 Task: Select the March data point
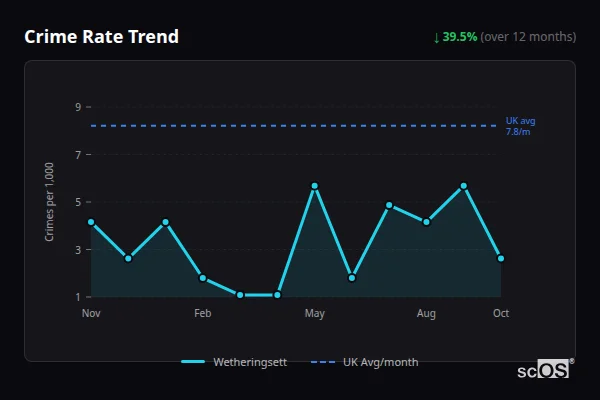pyautogui.click(x=240, y=295)
